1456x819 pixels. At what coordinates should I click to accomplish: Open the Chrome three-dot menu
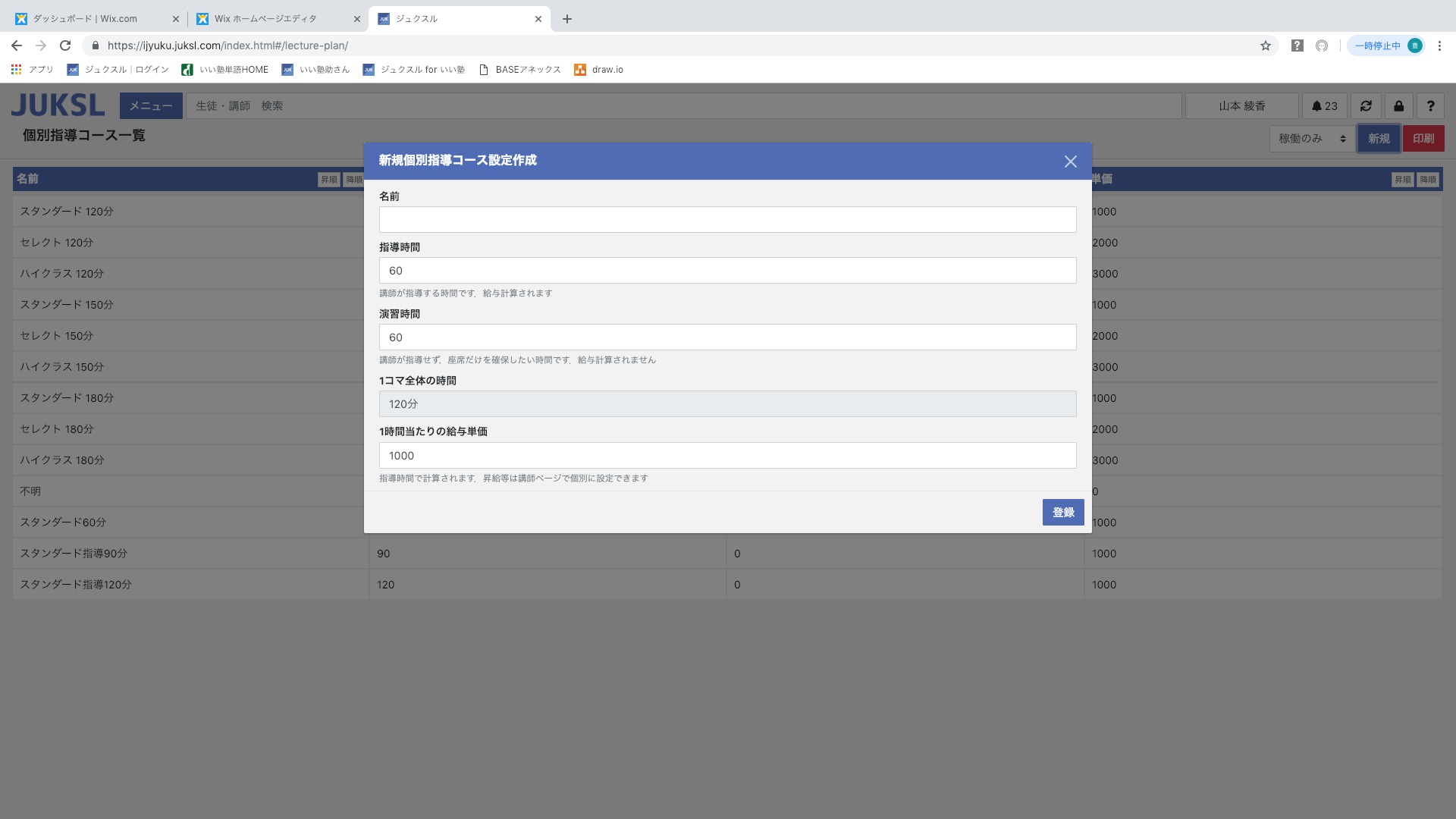coord(1439,45)
